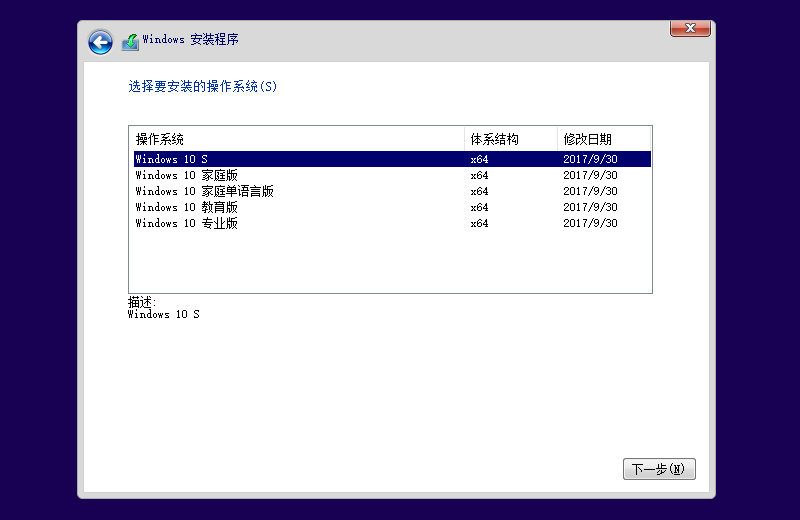Image resolution: width=800 pixels, height=520 pixels.
Task: Close the Windows Setup dialog
Action: point(690,28)
